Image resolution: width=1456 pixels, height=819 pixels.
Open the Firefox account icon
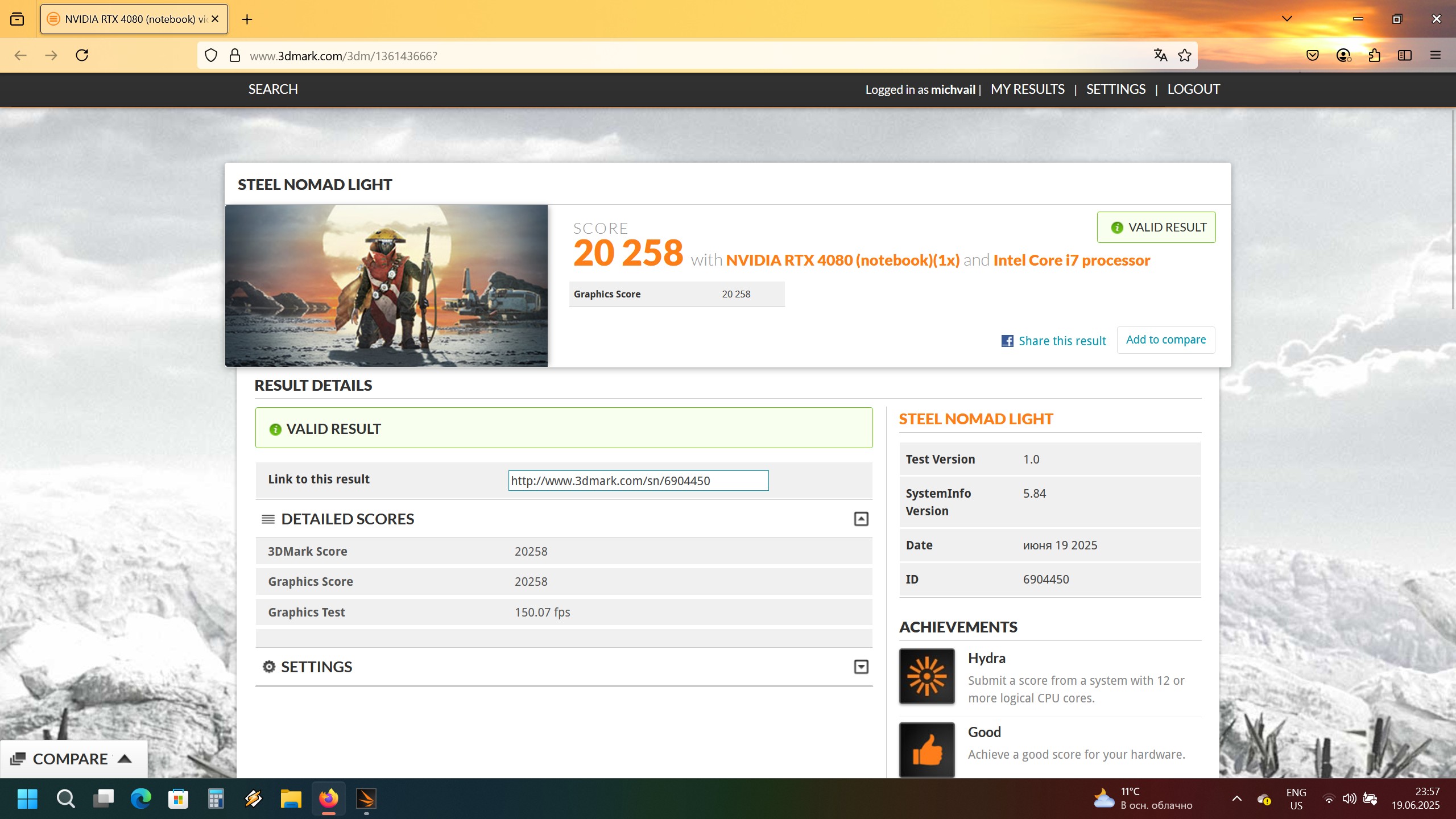1343,55
